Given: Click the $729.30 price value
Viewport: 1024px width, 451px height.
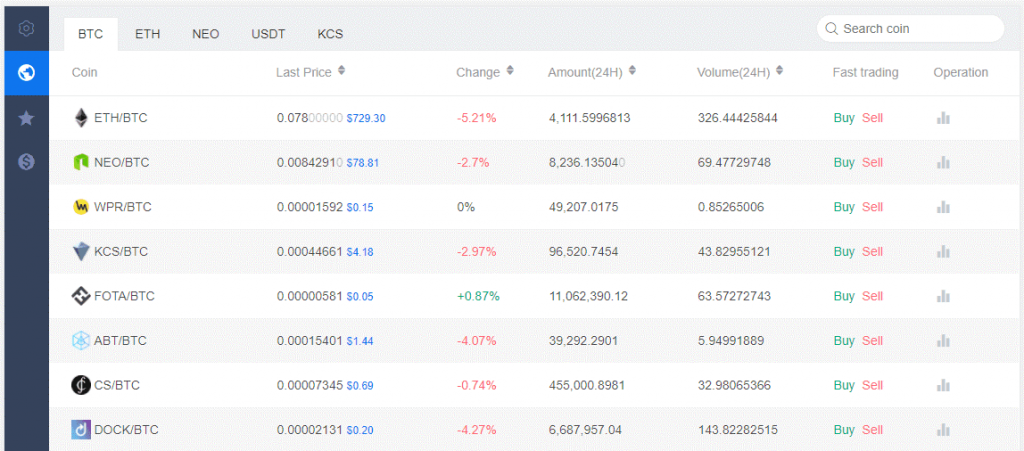Looking at the screenshot, I should click(366, 118).
